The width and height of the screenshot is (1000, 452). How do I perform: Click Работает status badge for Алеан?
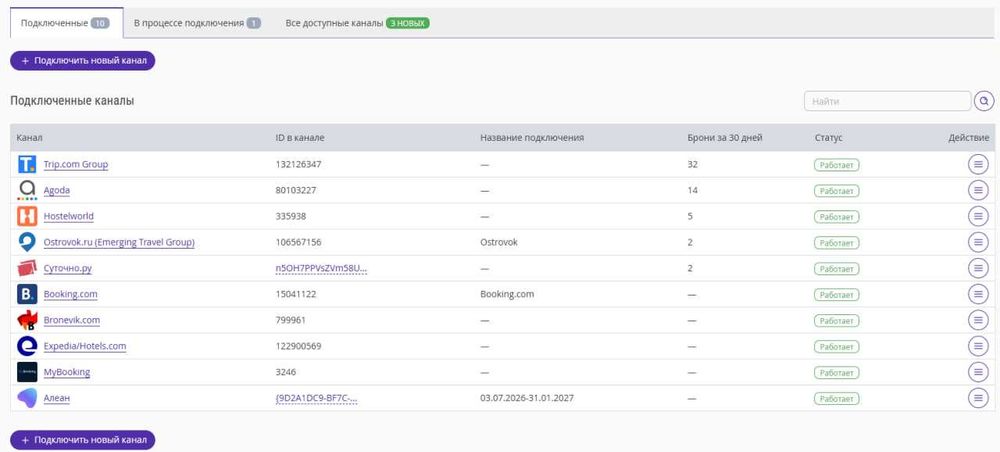click(836, 398)
